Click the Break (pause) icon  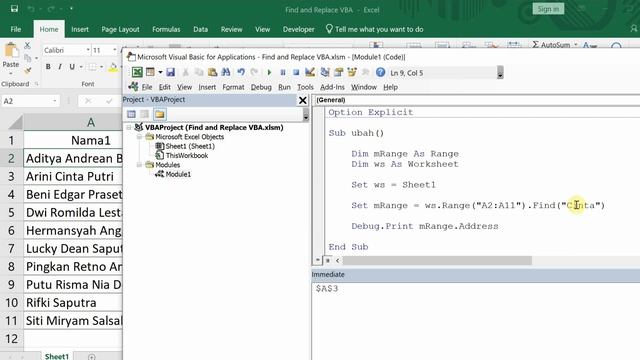click(282, 72)
